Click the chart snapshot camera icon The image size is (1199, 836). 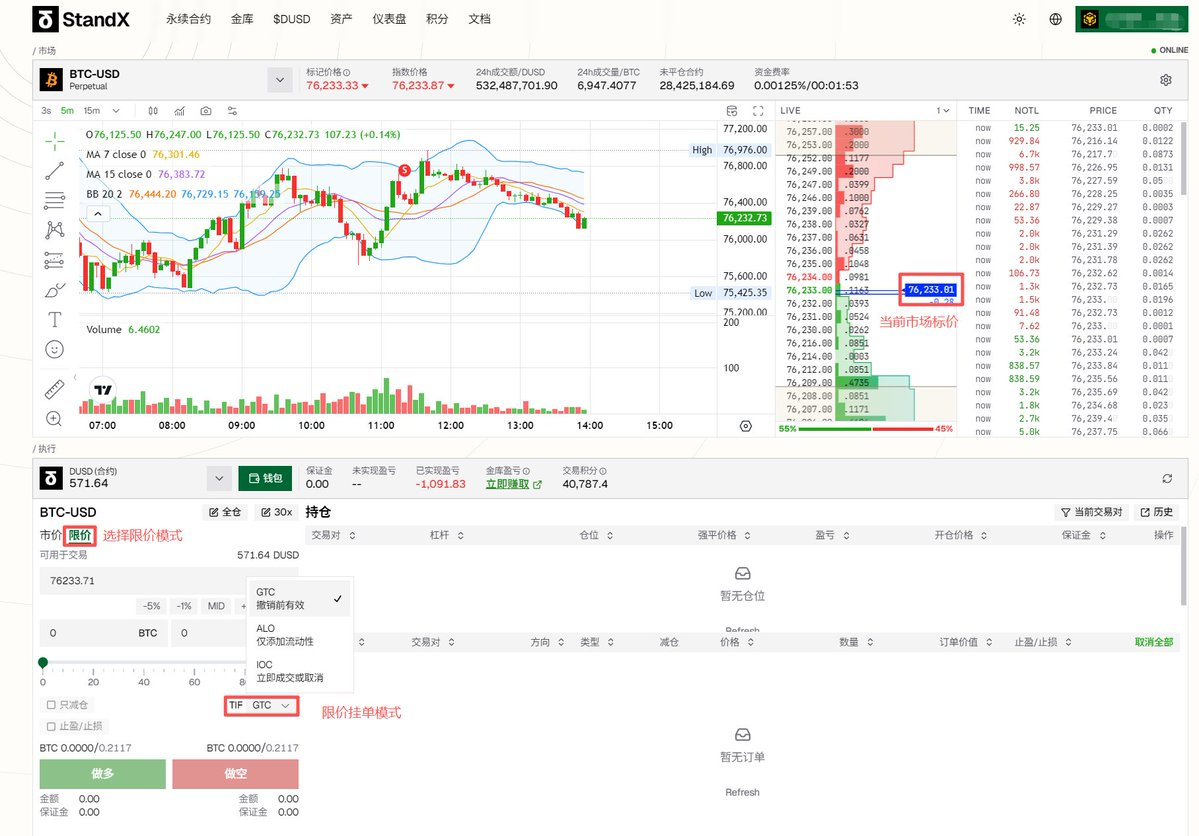tap(206, 111)
